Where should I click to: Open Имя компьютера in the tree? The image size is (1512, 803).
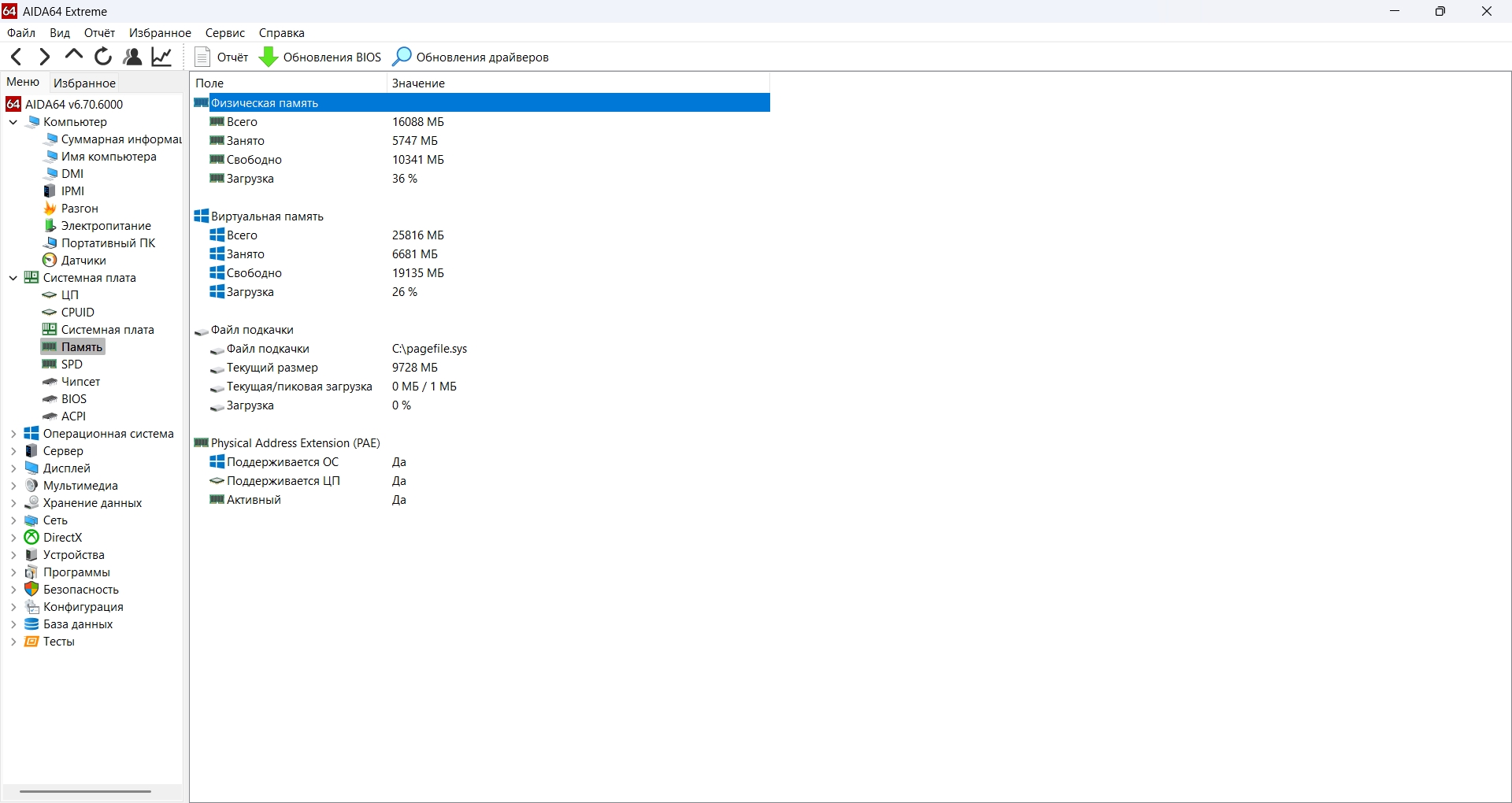click(x=100, y=157)
